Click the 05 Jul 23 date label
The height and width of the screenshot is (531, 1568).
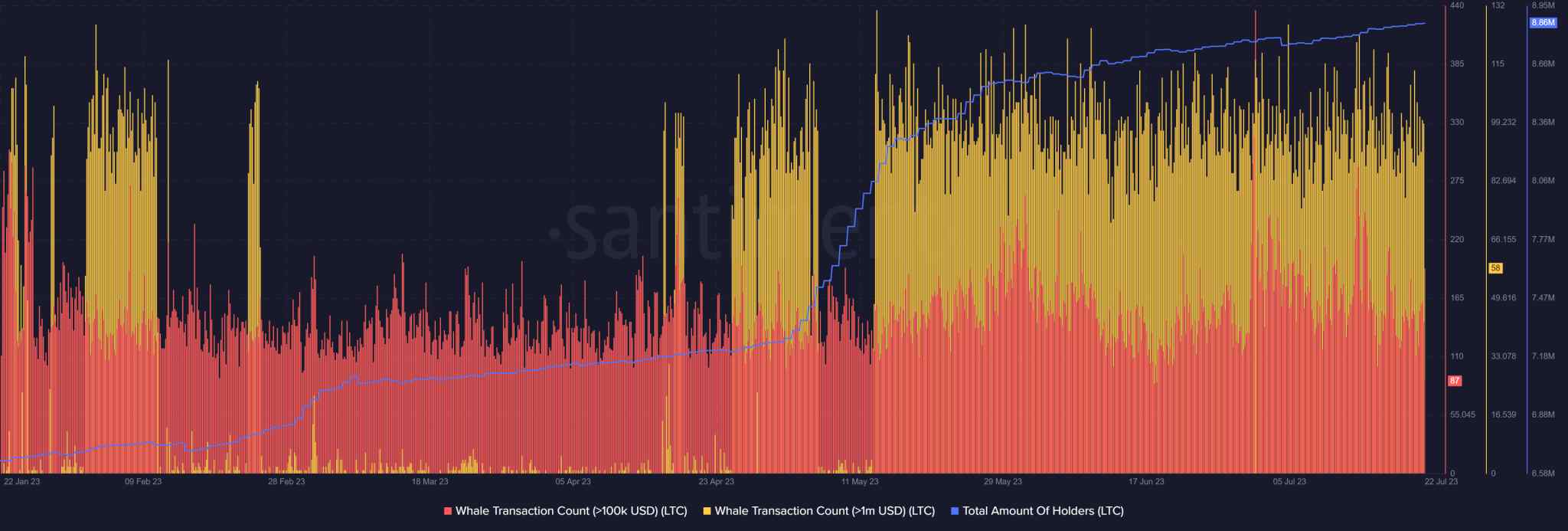(x=1290, y=482)
